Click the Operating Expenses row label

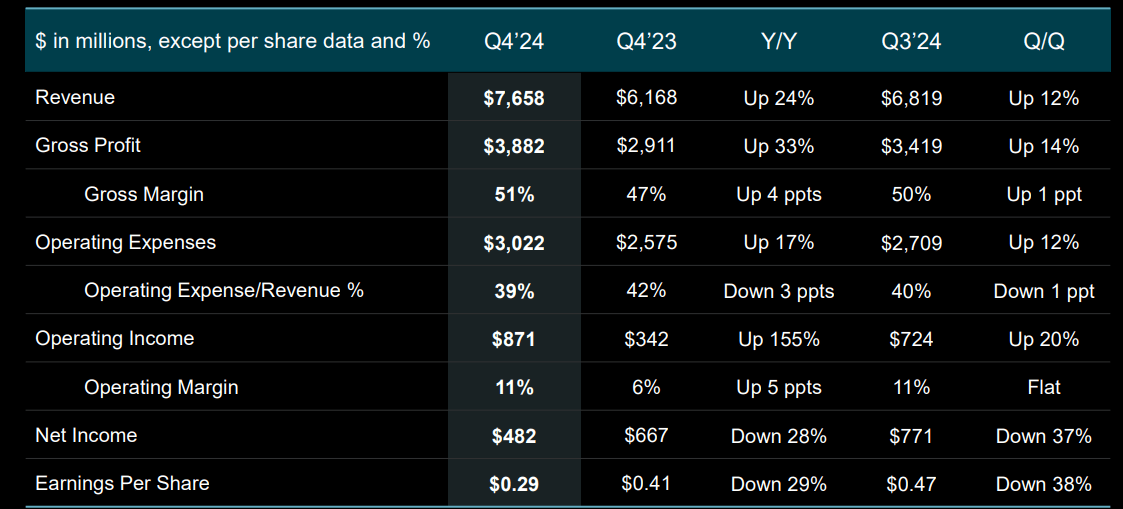pos(125,242)
